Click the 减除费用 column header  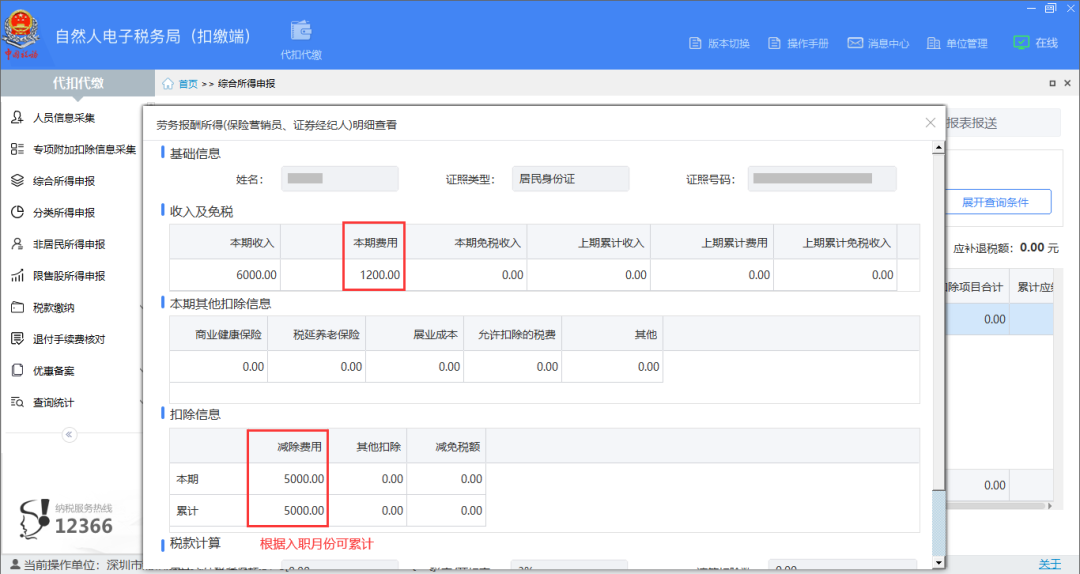pyautogui.click(x=299, y=447)
